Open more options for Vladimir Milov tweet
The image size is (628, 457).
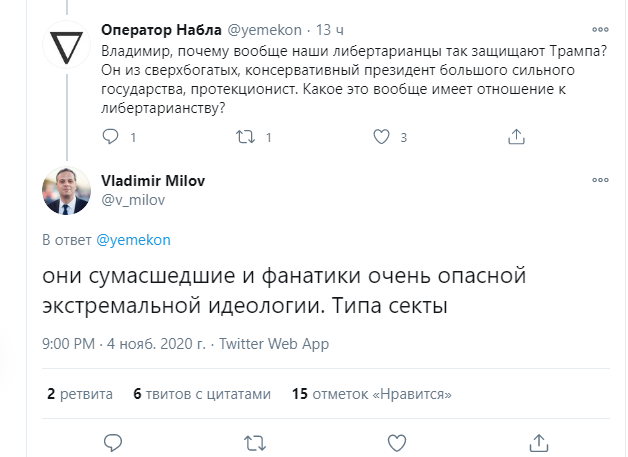click(599, 180)
